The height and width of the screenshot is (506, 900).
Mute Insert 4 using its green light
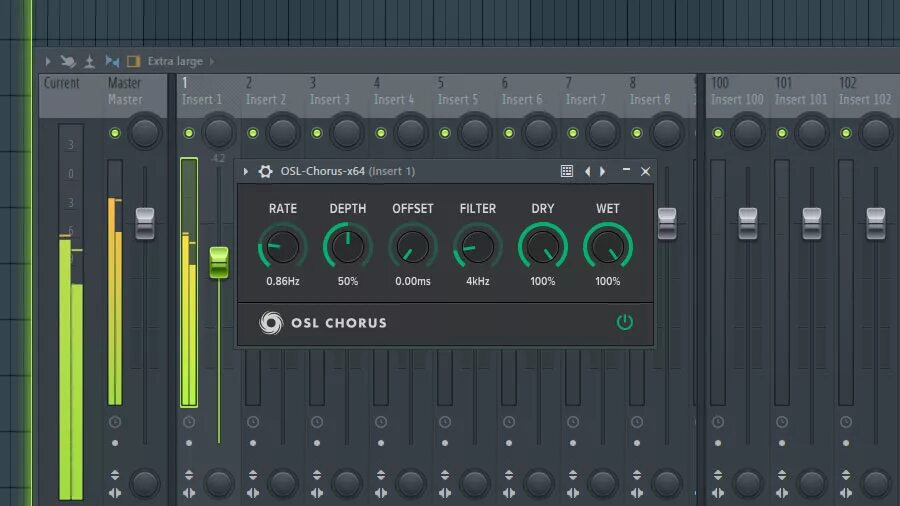tap(381, 133)
